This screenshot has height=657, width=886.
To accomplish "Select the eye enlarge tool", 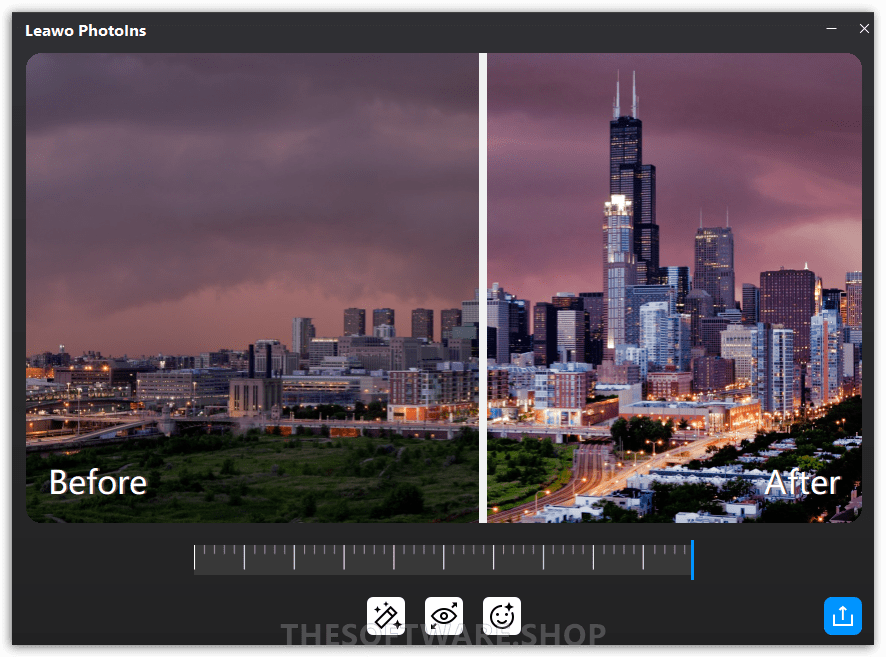I will click(x=444, y=615).
